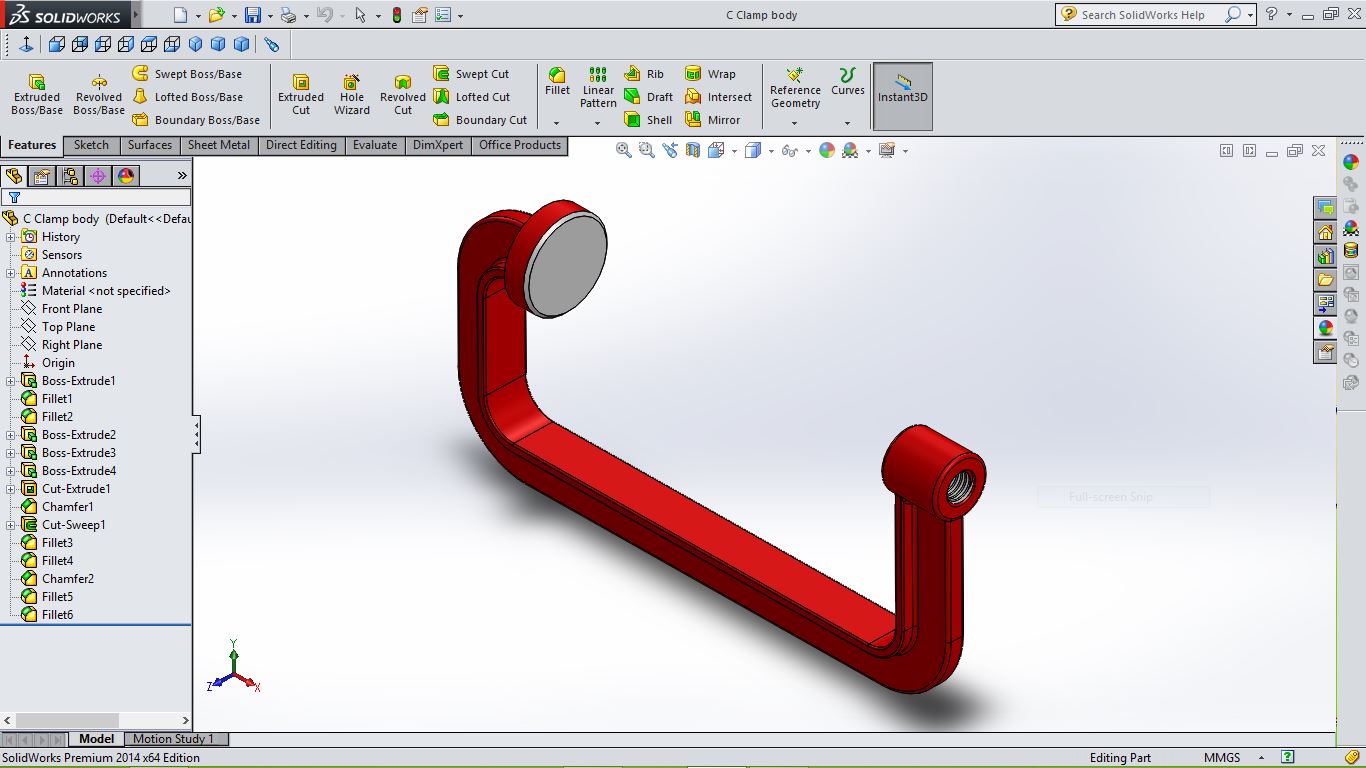Switch to the Sheet Metal tab
The height and width of the screenshot is (768, 1366).
pos(219,145)
